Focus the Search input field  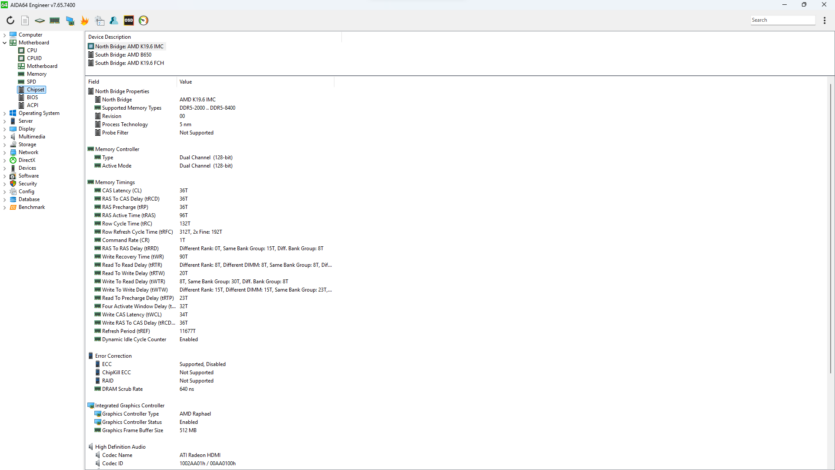(x=782, y=20)
